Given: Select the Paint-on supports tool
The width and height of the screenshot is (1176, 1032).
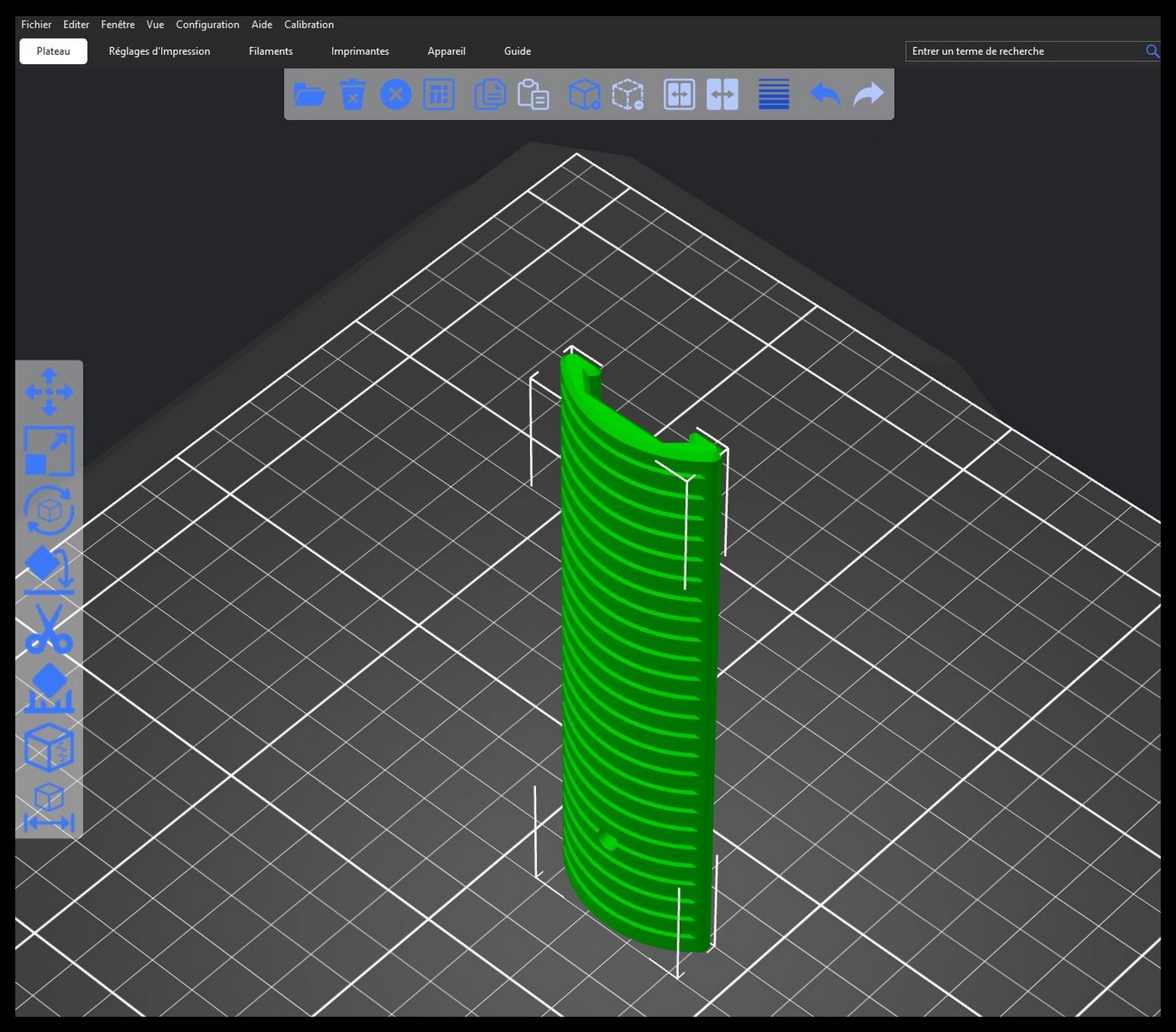Looking at the screenshot, I should 49,688.
